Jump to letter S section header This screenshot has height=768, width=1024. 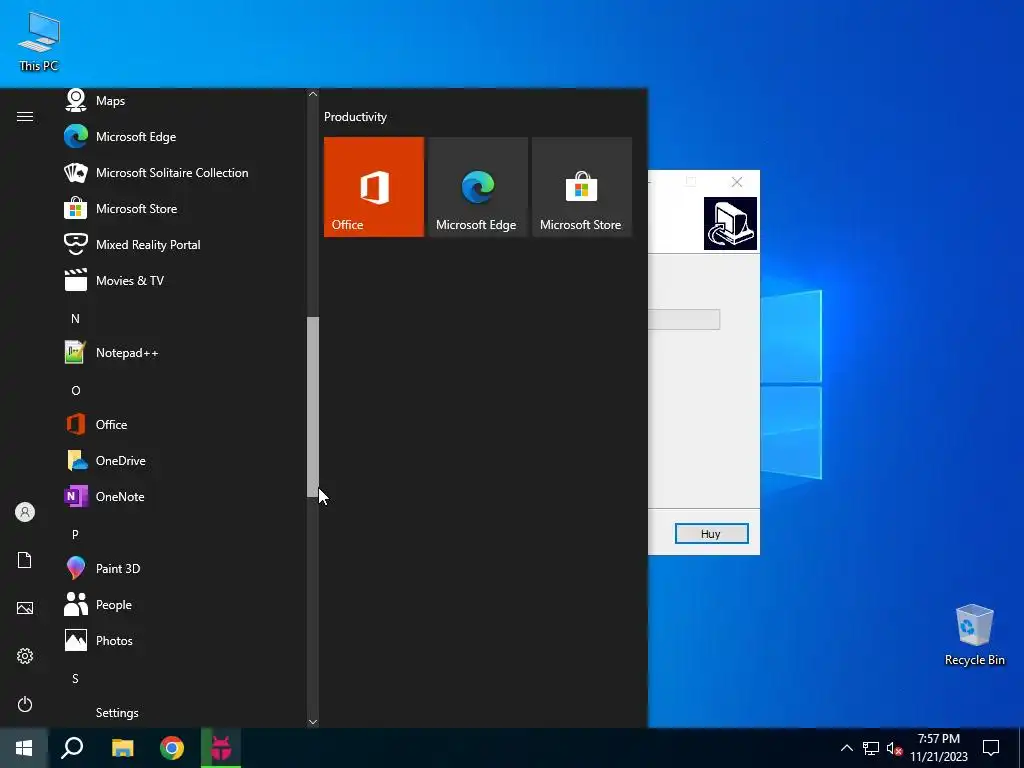point(75,679)
